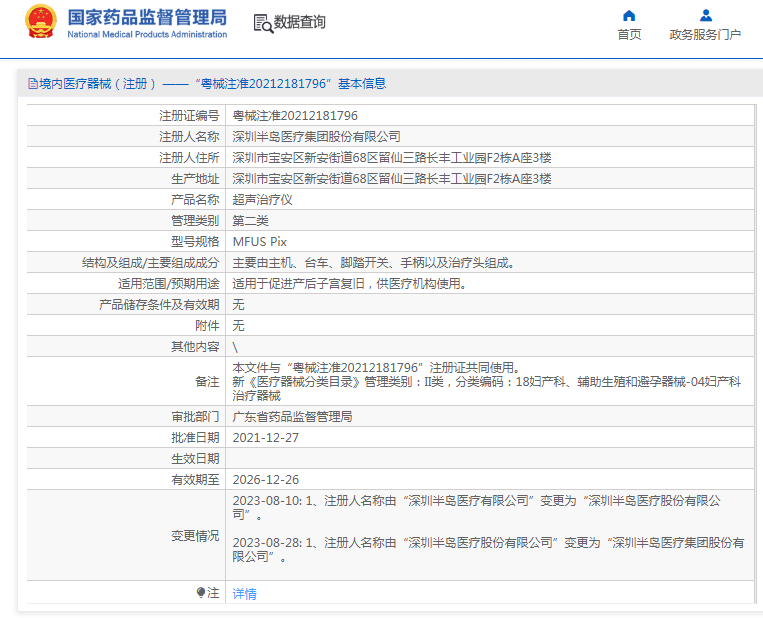Click the 注册人名称 row label
Image resolution: width=763 pixels, height=618 pixels.
point(189,137)
